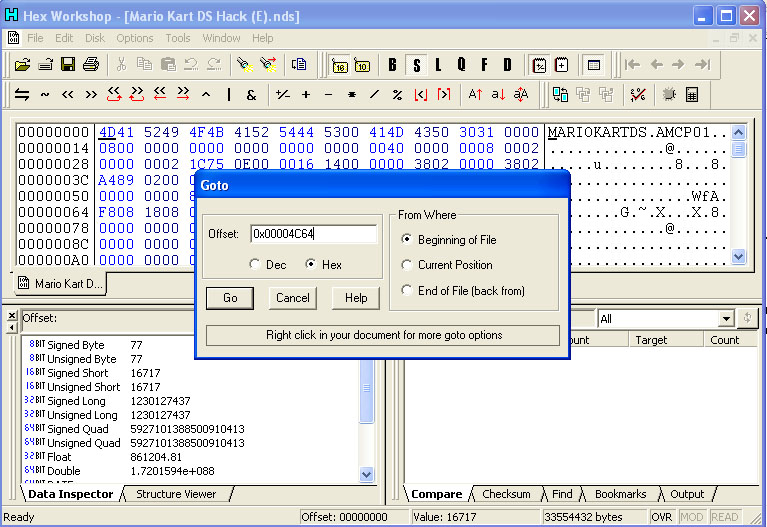Open the Window menu
Screen dimensions: 767x527
221,38
